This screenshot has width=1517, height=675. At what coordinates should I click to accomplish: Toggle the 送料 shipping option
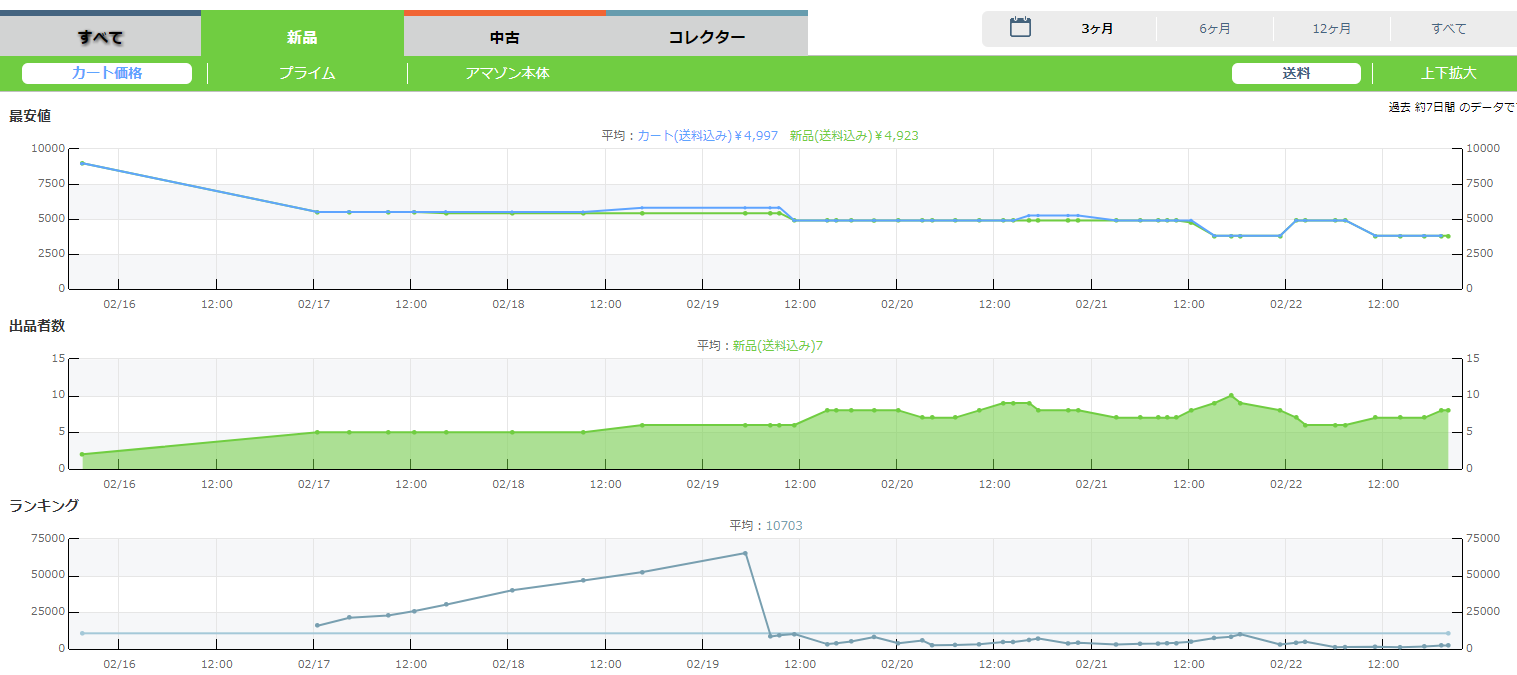click(1296, 73)
